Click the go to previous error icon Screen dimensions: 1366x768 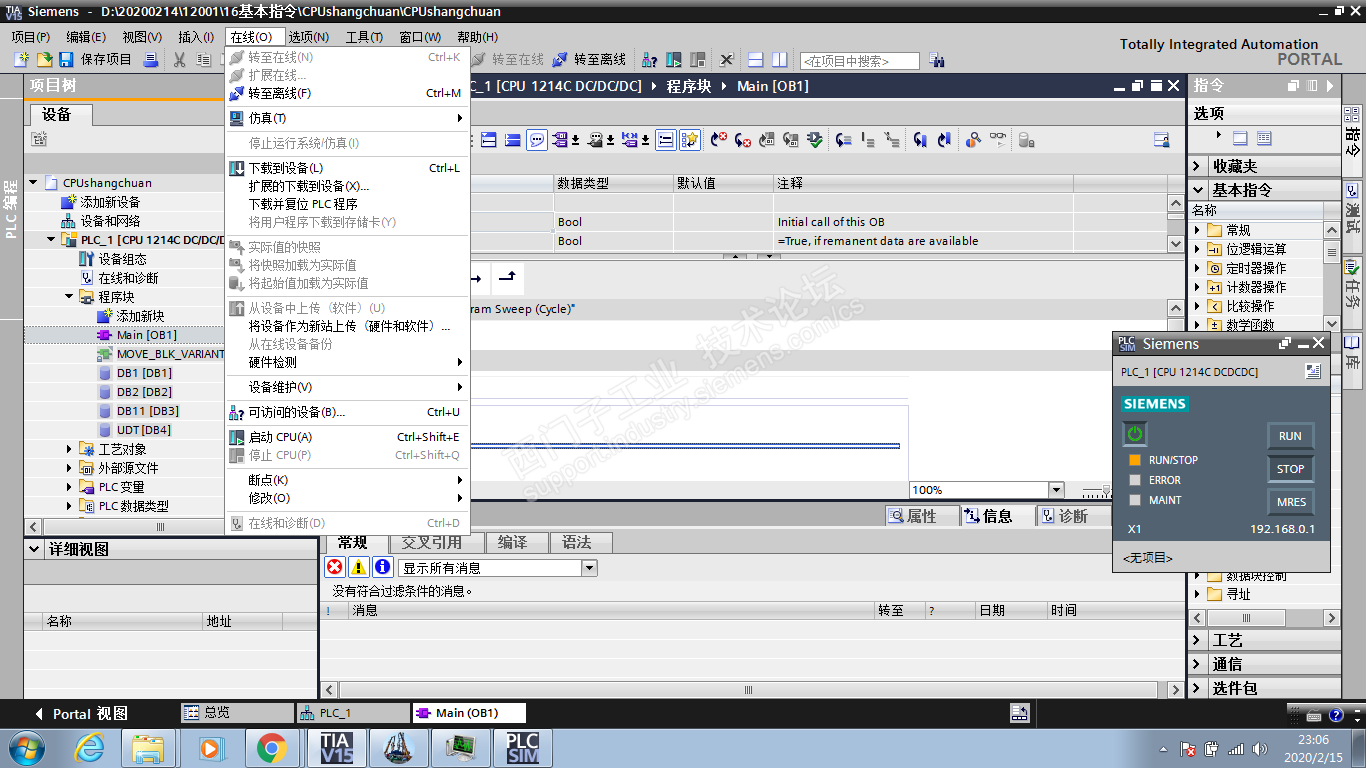(719, 140)
